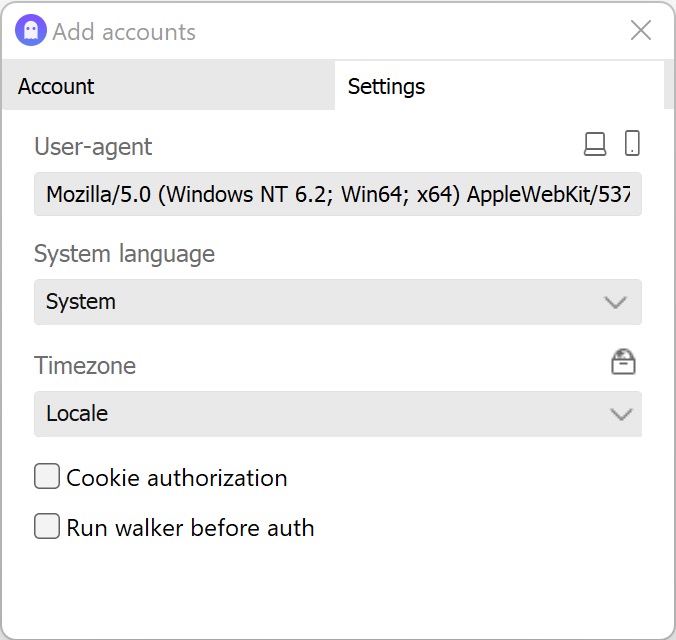Click the Timezone heading label
The height and width of the screenshot is (640, 676).
[85, 366]
